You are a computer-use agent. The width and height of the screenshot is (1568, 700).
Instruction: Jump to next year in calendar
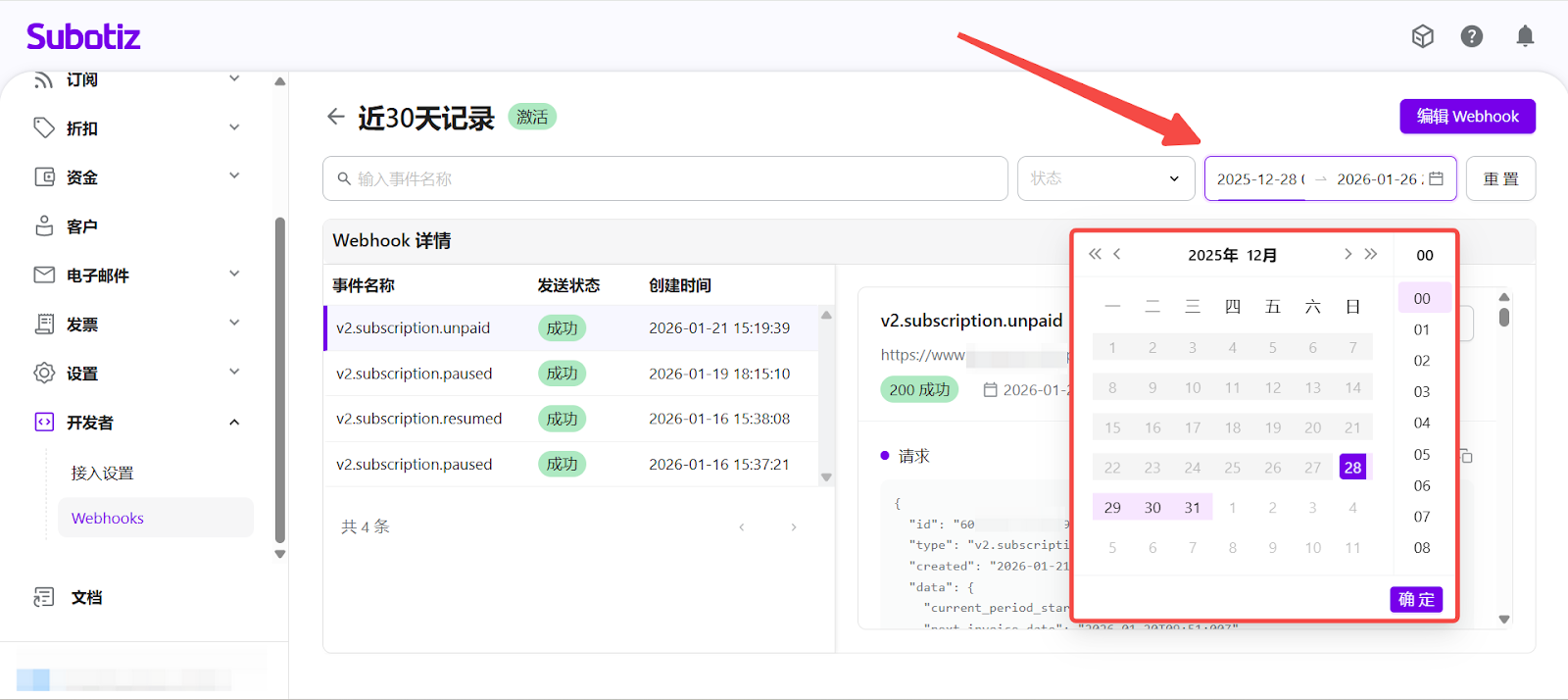(x=1371, y=254)
